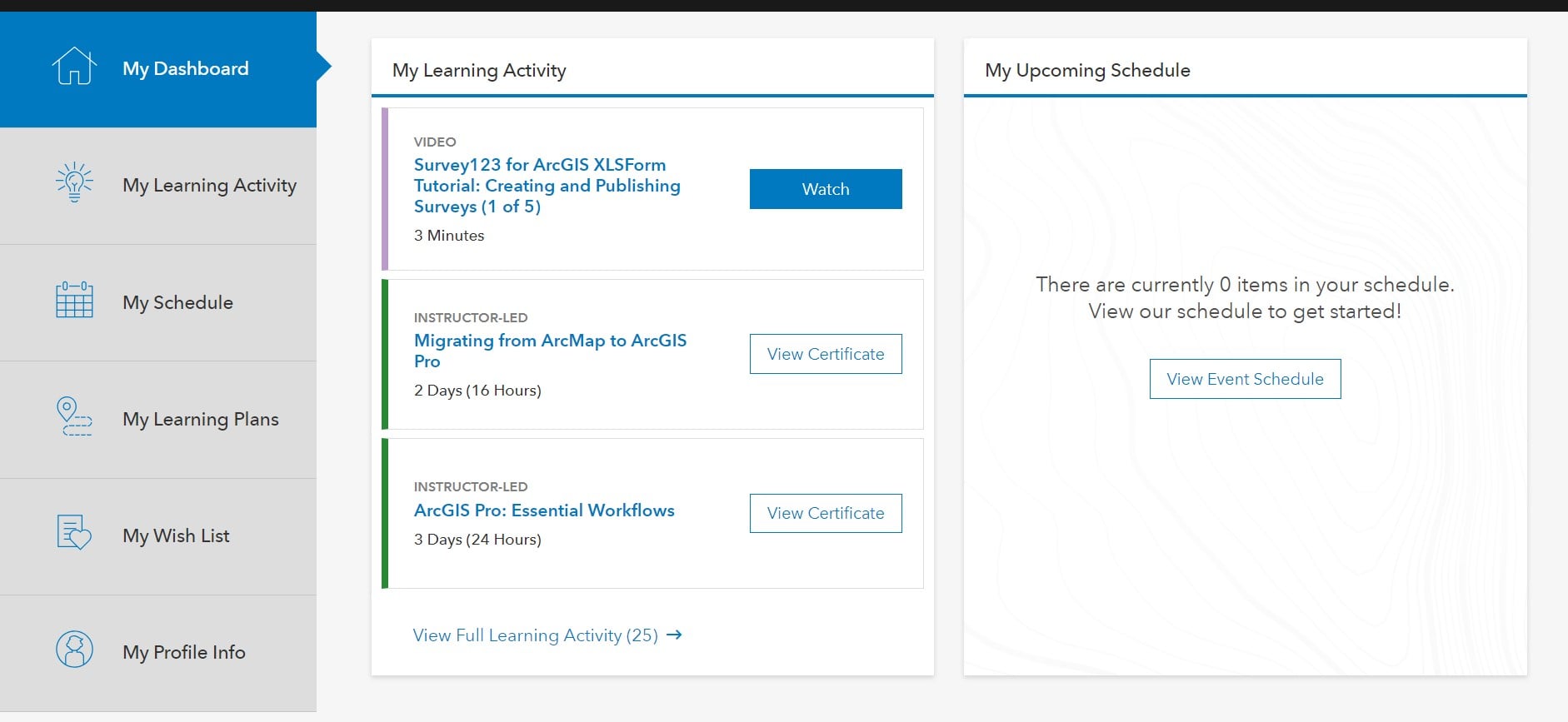Open My Wish List sidebar item
1568x722 pixels.
pos(158,536)
